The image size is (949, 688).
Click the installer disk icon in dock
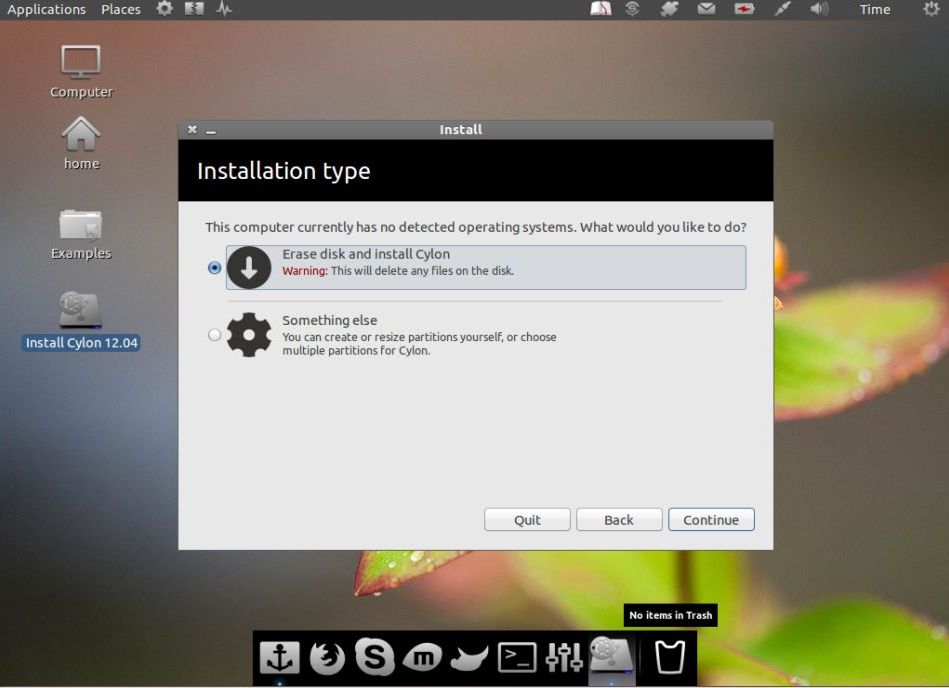click(611, 655)
